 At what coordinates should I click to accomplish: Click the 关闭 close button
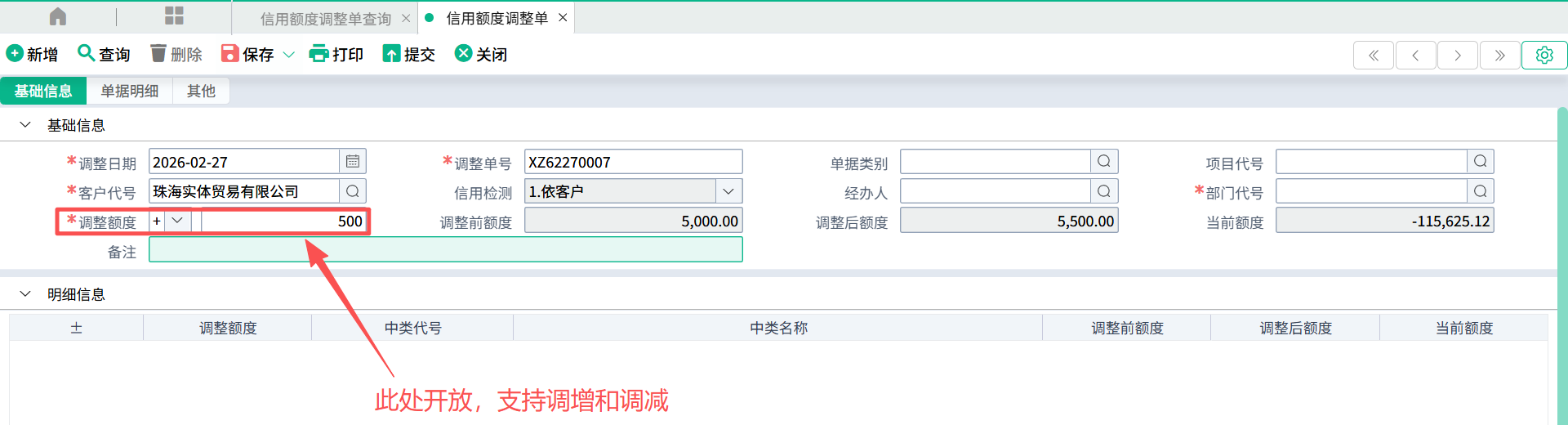click(481, 54)
